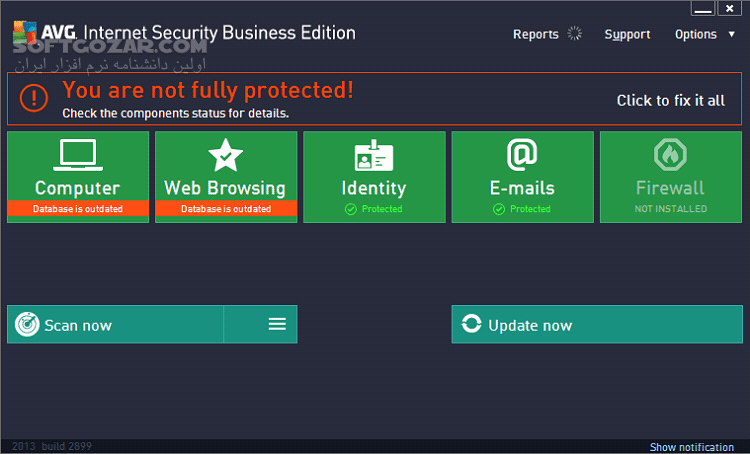The image size is (750, 454).
Task: Click the AVG logo icon
Action: coord(25,33)
